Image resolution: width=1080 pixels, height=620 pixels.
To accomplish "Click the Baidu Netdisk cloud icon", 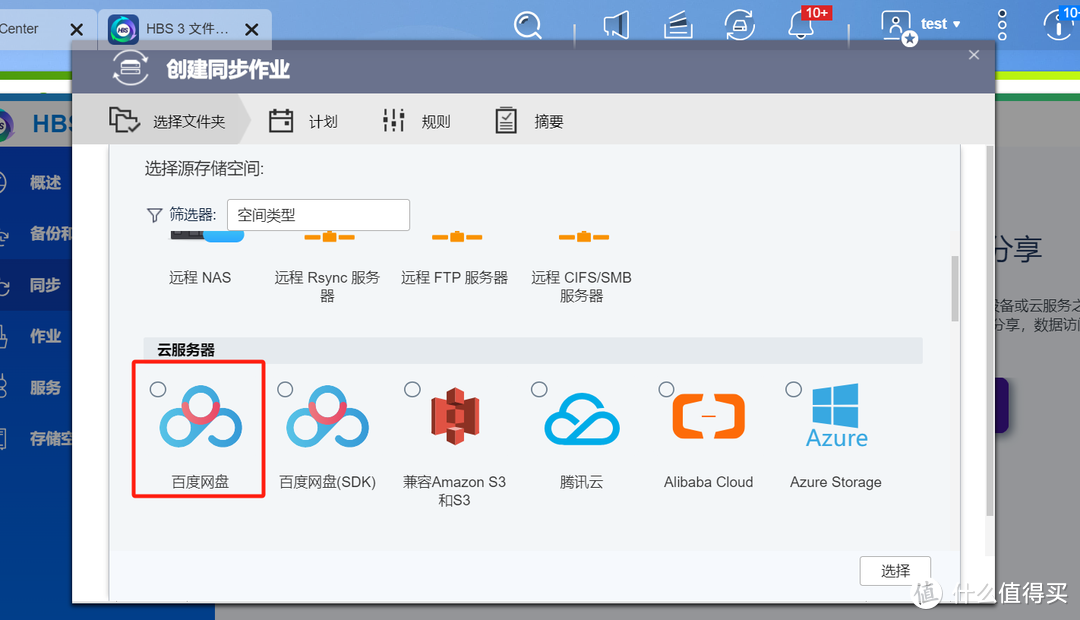I will pyautogui.click(x=201, y=419).
